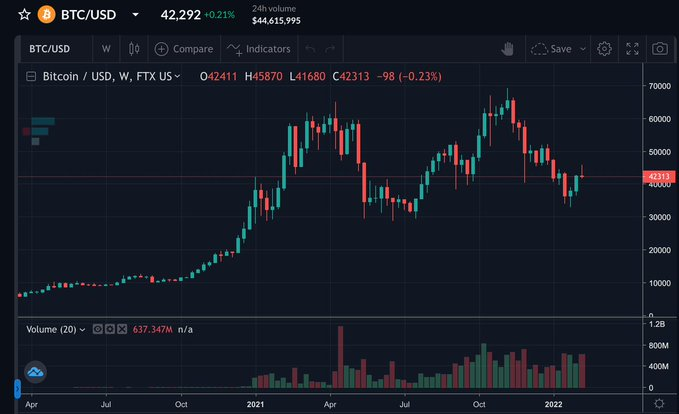Redo the last chart action
Image resolution: width=679 pixels, height=414 pixels.
coord(330,48)
